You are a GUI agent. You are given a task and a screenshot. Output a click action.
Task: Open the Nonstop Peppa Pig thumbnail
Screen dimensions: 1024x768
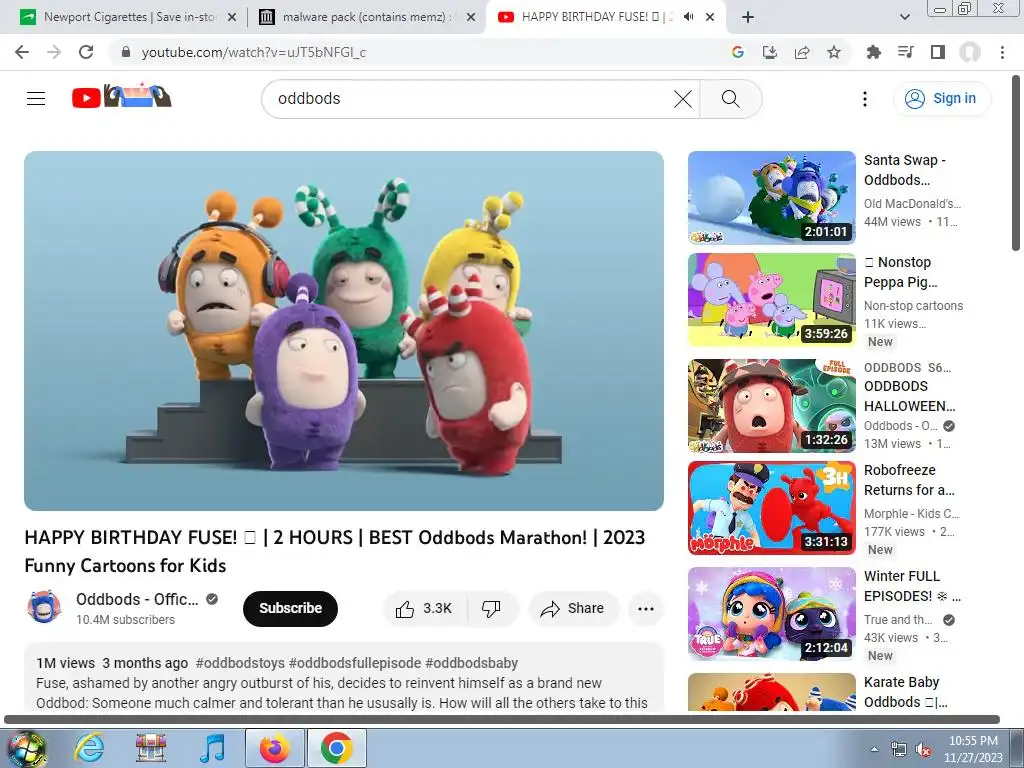[771, 300]
